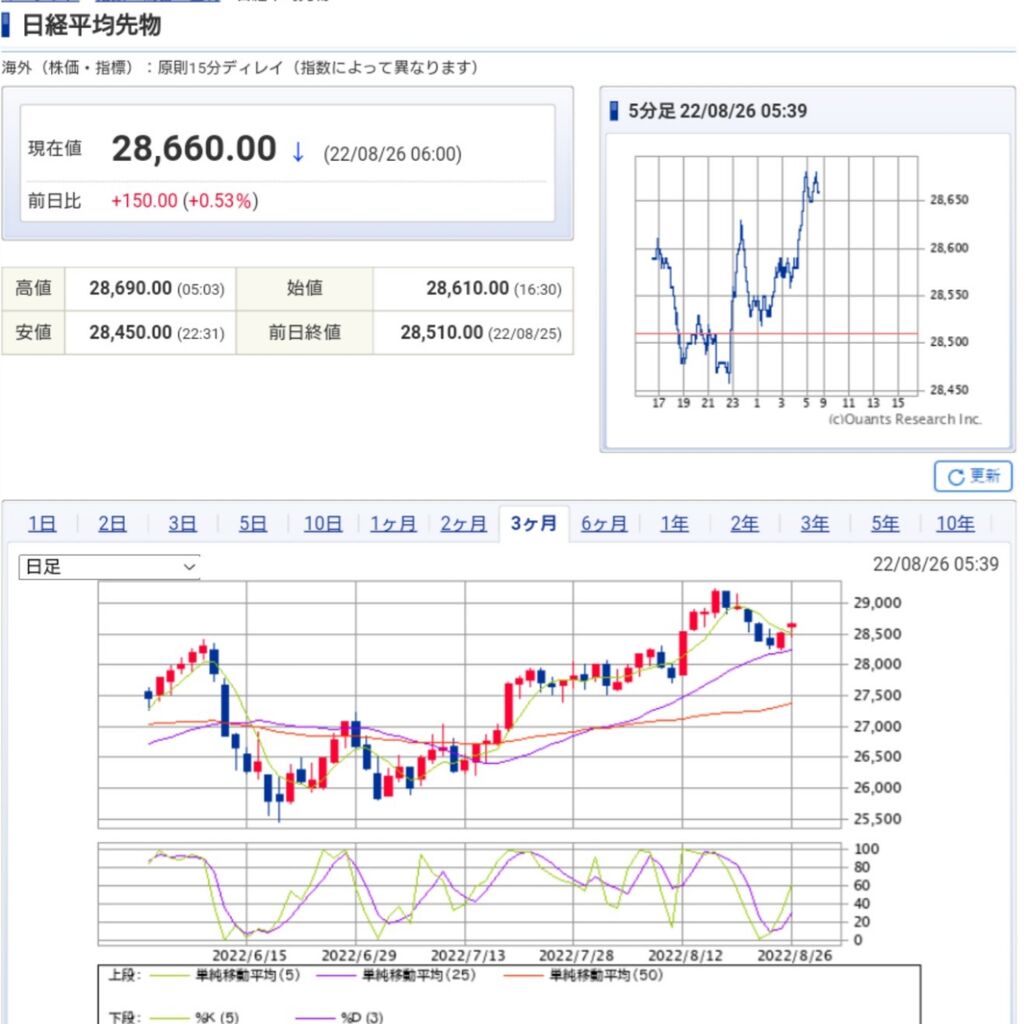Click the 現在値 timestamp (22/08/26 06:00)

pos(392,154)
